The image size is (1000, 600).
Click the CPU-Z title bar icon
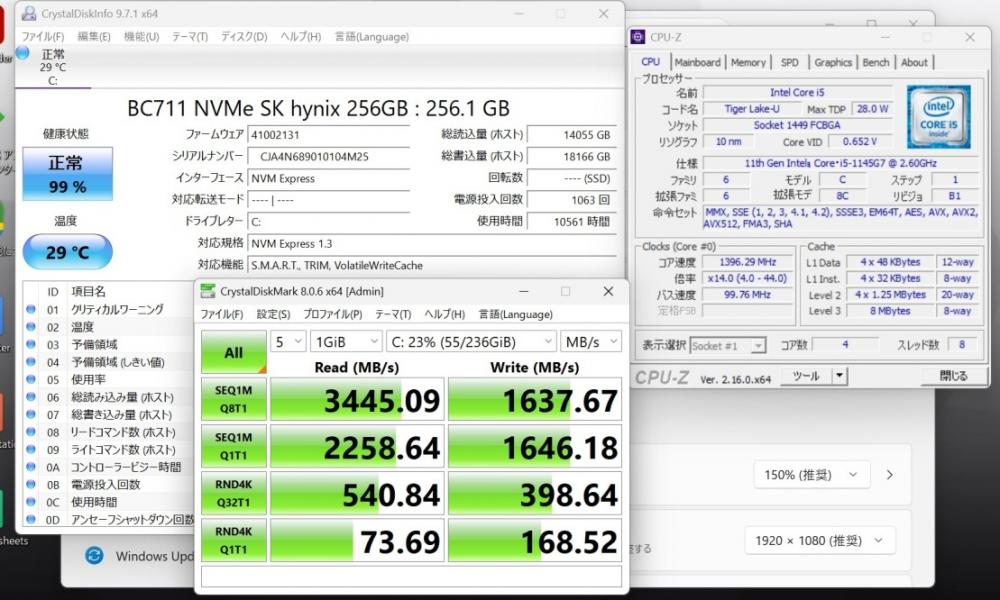(638, 37)
